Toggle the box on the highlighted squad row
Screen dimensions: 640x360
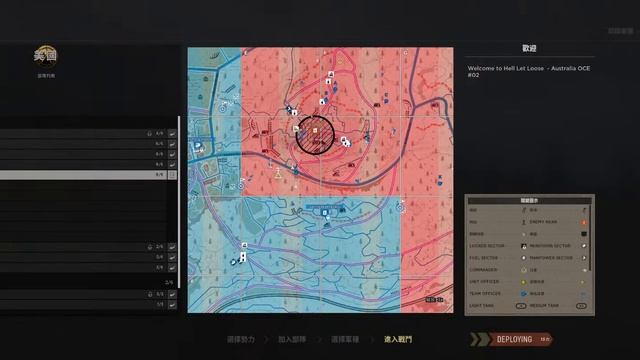pyautogui.click(x=172, y=175)
